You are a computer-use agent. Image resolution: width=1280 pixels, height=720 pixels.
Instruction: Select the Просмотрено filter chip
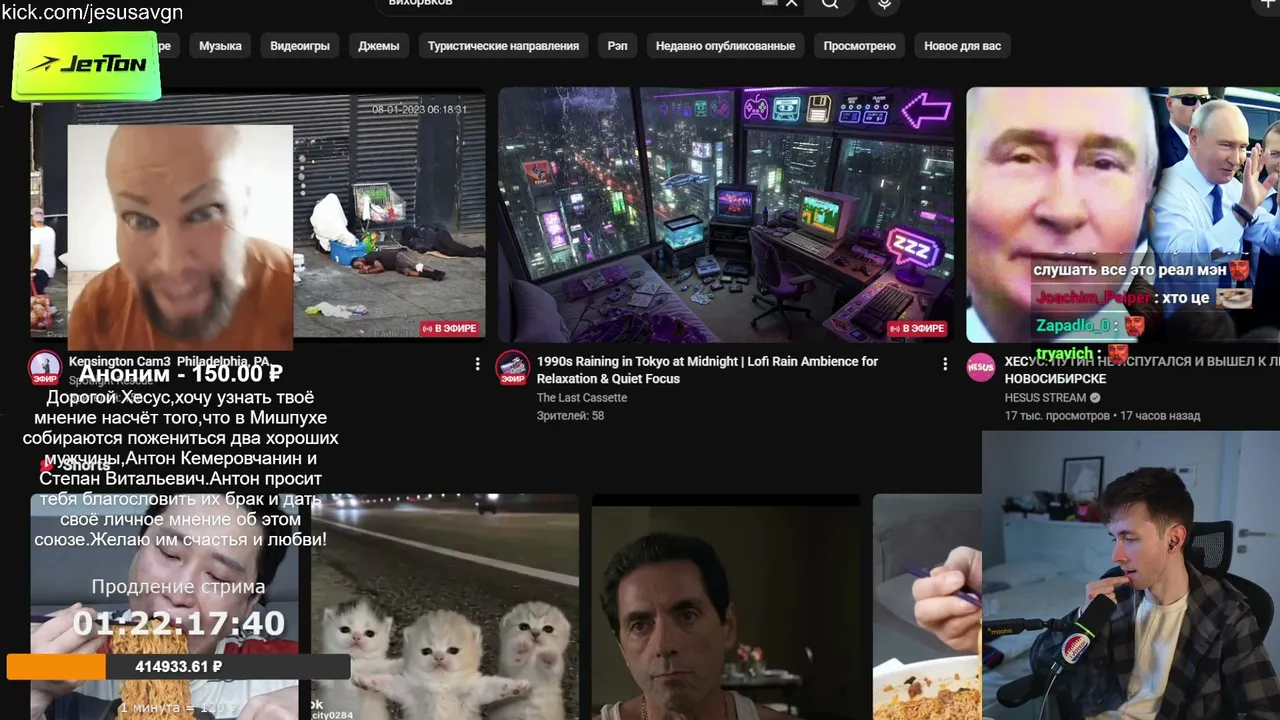859,46
